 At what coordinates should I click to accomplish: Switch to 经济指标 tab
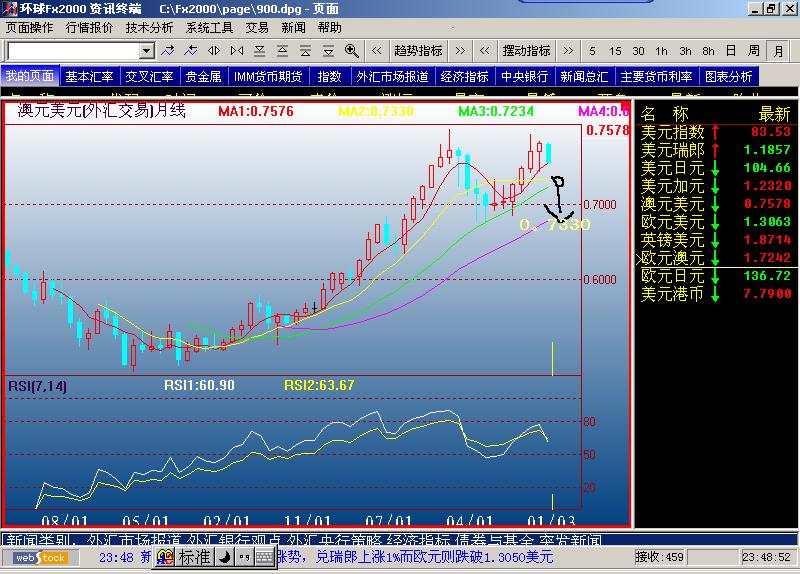click(x=465, y=77)
